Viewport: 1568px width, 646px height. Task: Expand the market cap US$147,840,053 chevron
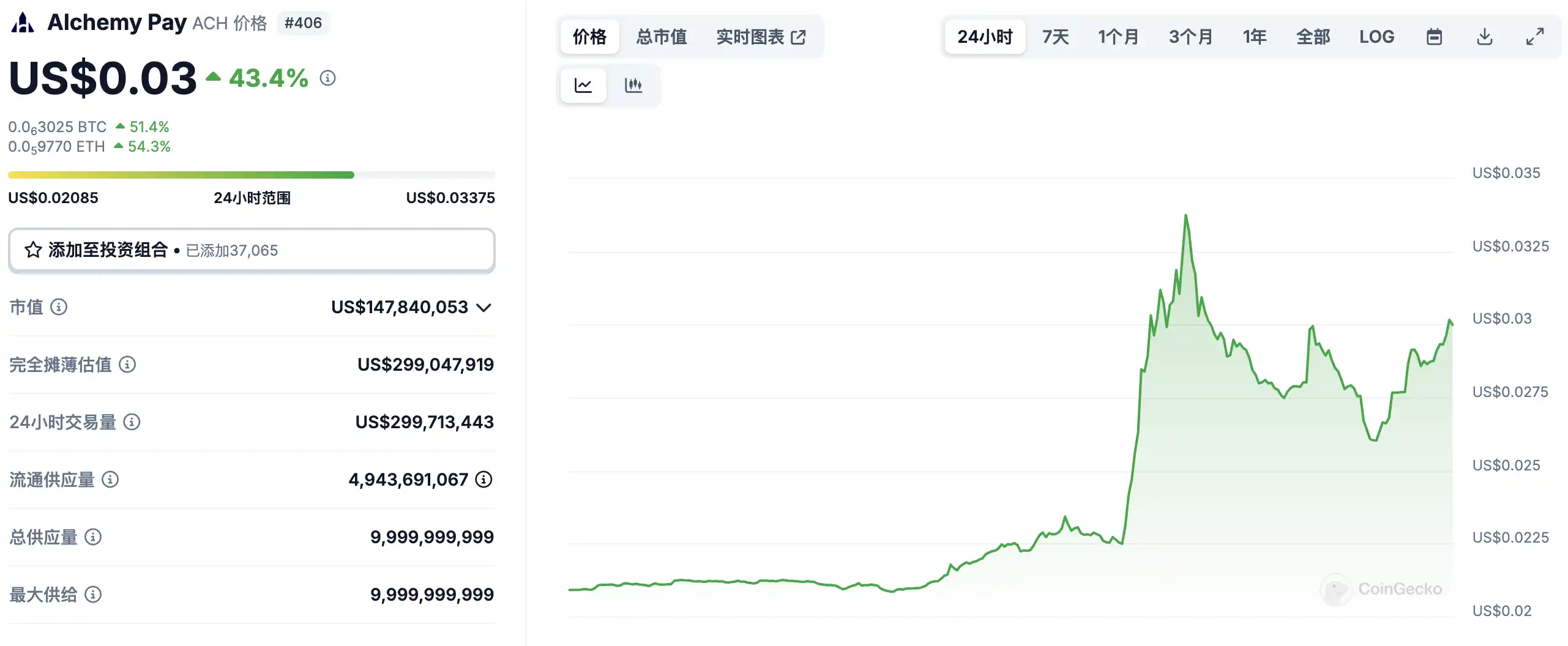[x=484, y=308]
